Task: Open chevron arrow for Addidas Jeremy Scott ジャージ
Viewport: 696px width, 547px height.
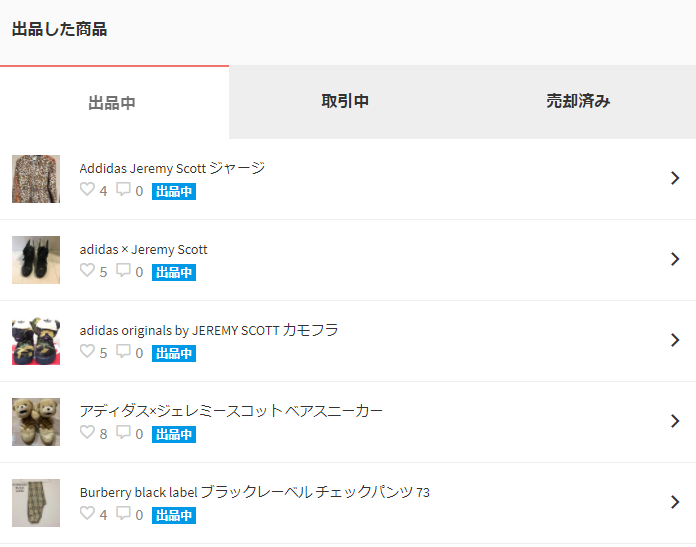Action: click(x=675, y=178)
